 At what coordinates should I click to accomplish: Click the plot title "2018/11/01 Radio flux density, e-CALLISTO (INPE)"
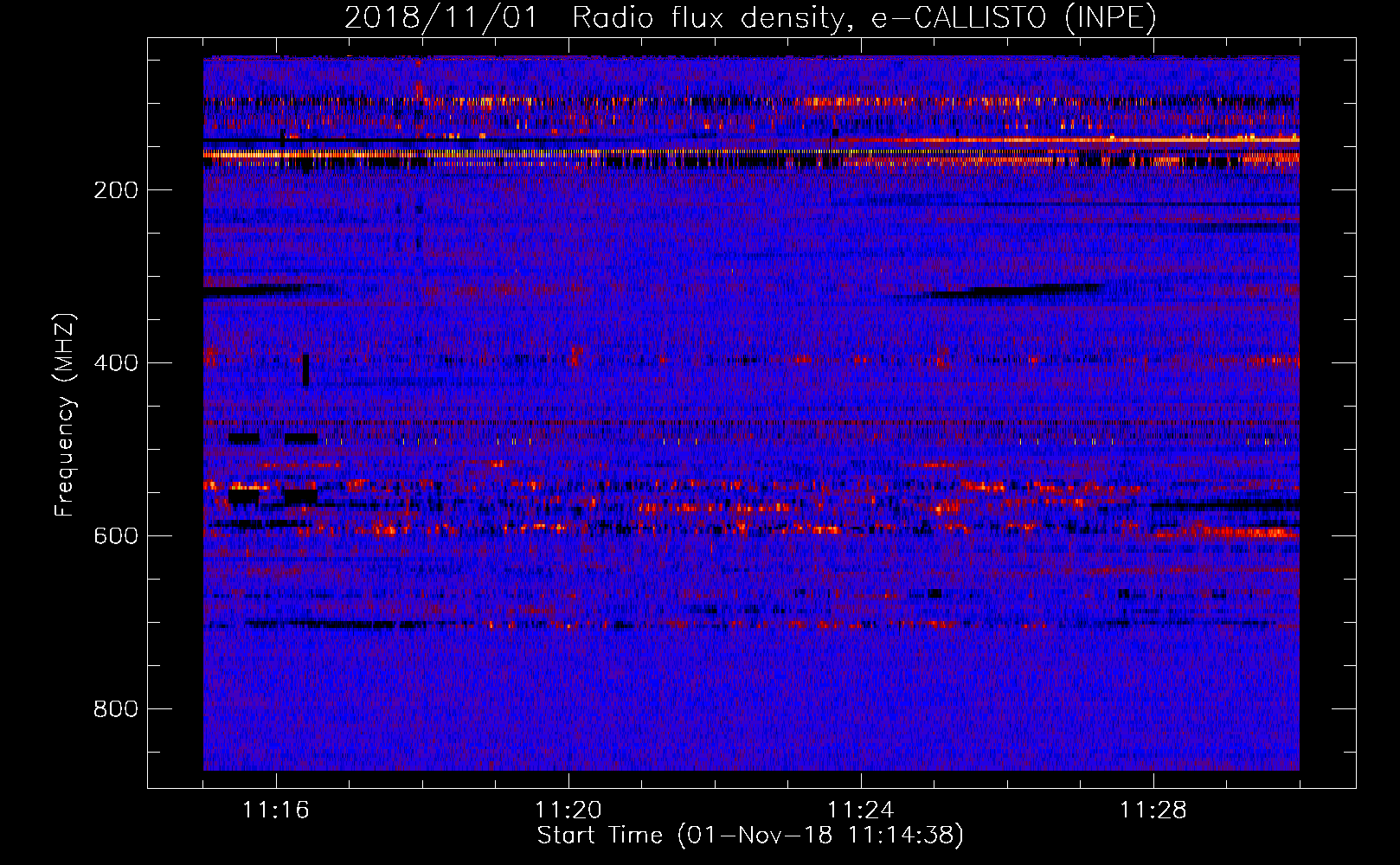[750, 18]
